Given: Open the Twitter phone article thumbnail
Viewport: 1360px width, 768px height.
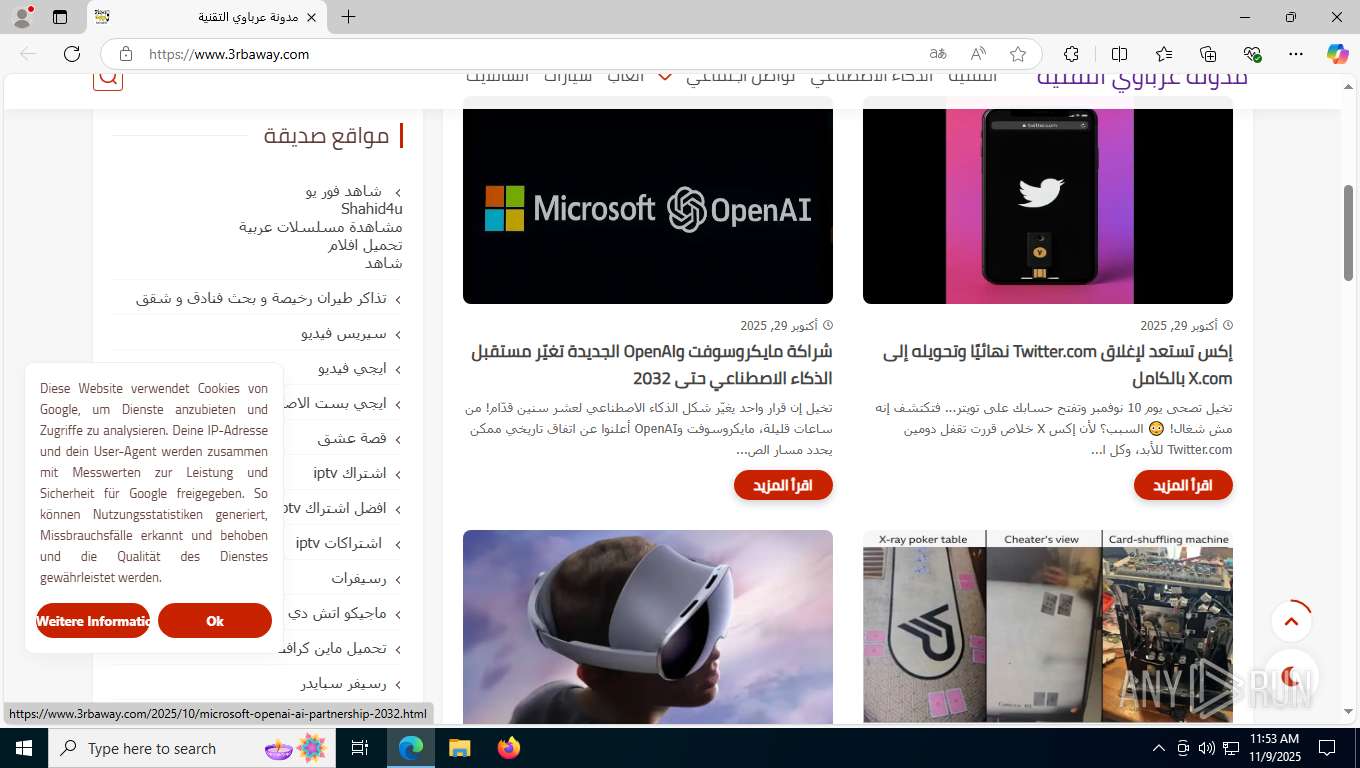Looking at the screenshot, I should pyautogui.click(x=1048, y=205).
